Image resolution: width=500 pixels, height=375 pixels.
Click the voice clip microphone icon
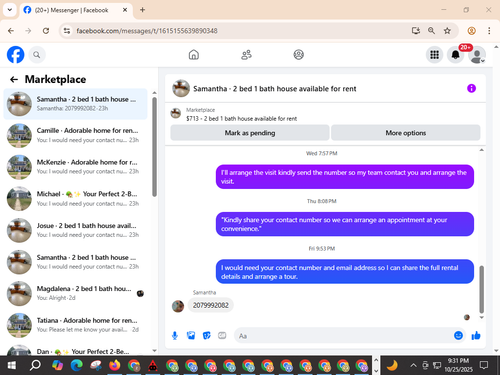click(175, 336)
